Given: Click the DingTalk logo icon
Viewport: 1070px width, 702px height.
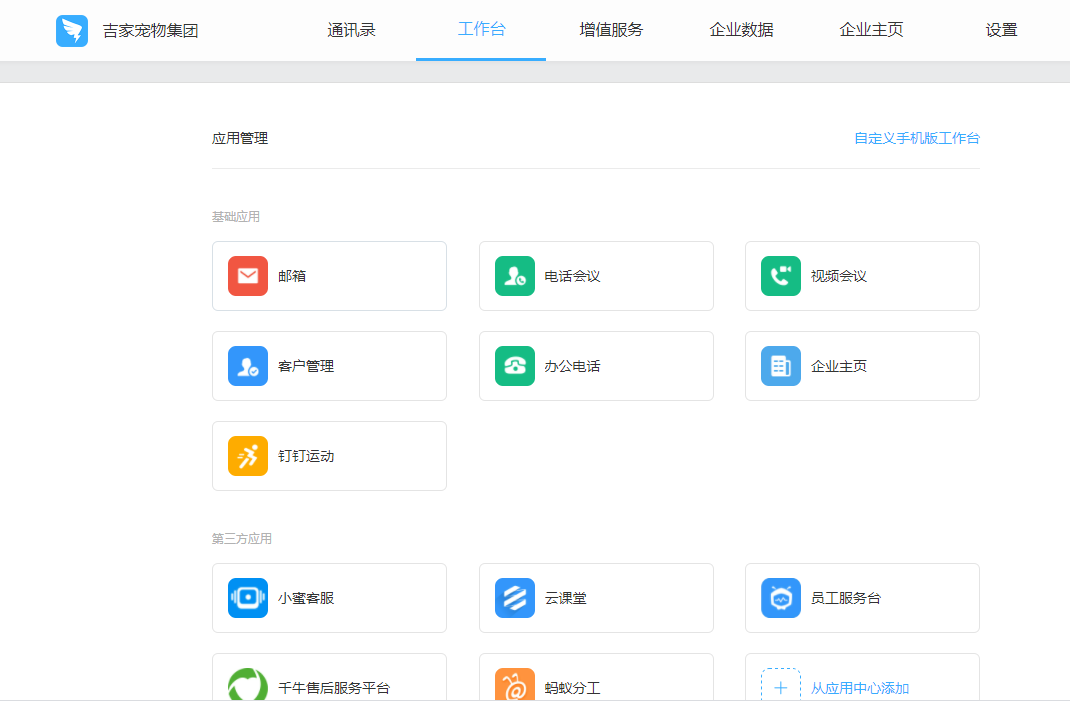Looking at the screenshot, I should pos(72,31).
